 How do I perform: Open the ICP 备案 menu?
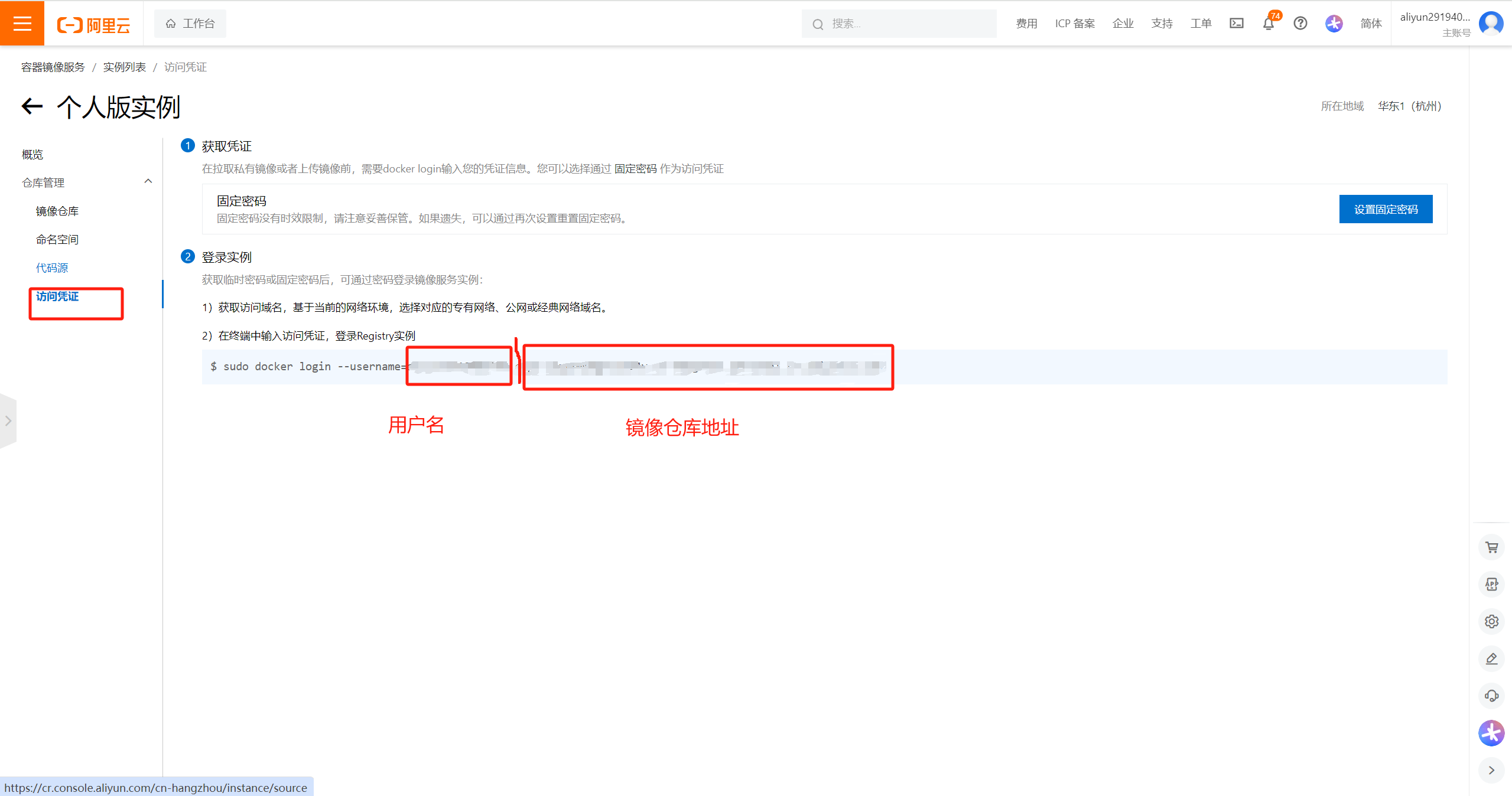click(x=1075, y=24)
